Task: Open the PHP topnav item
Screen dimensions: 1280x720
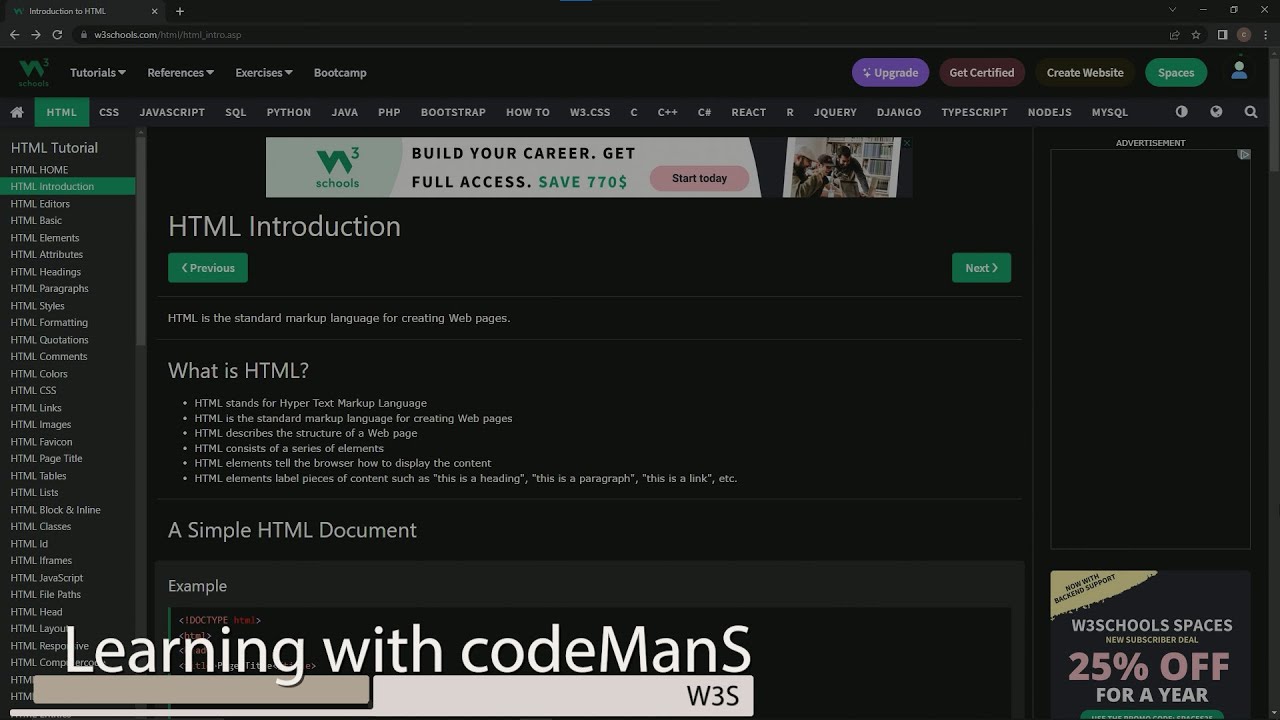Action: [x=389, y=112]
